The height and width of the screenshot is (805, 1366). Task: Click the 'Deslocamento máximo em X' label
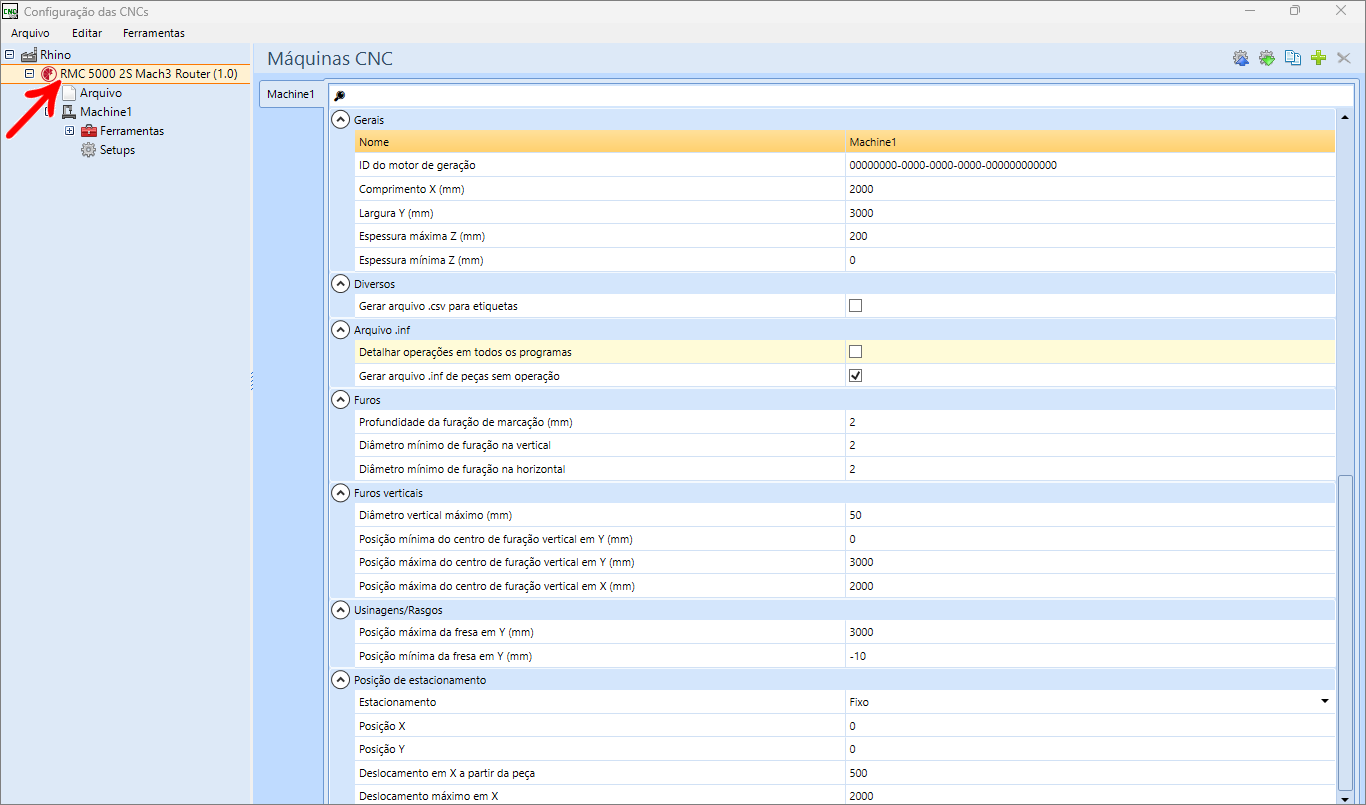[428, 796]
